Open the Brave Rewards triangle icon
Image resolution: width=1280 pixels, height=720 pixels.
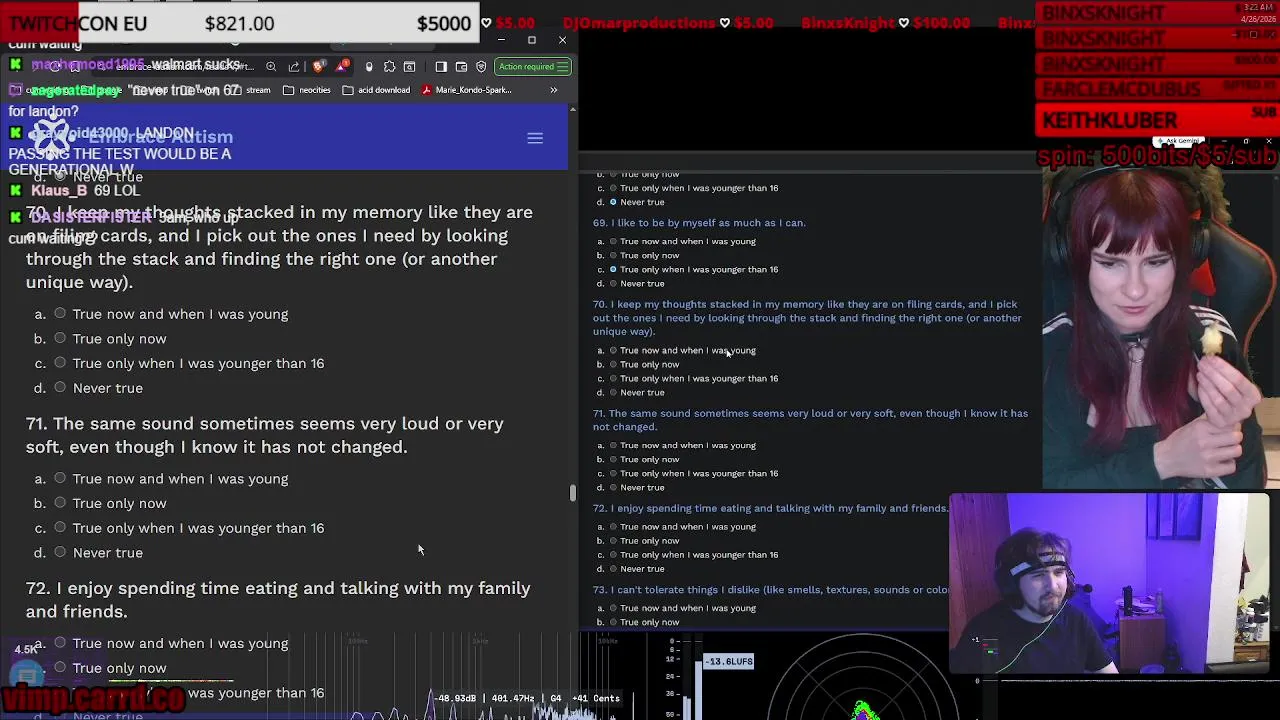pyautogui.click(x=343, y=67)
